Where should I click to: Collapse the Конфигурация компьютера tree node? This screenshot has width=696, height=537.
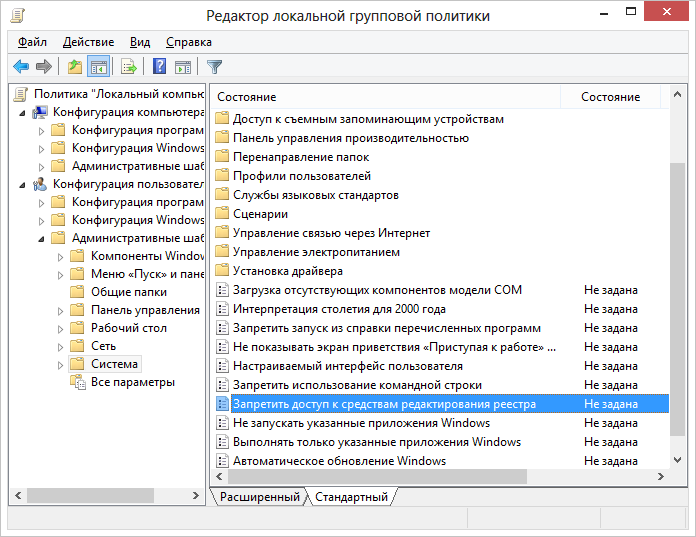22,112
